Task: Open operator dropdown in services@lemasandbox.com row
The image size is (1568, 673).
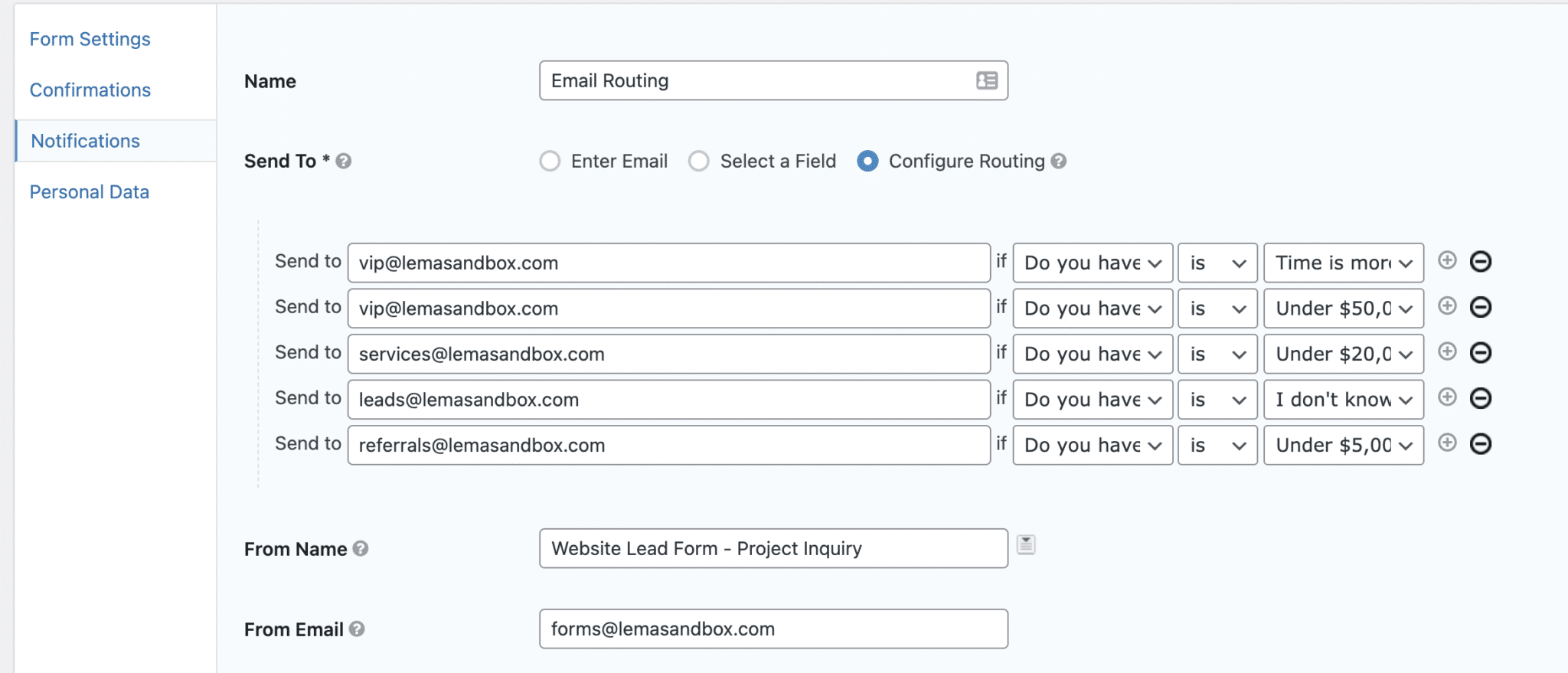Action: [1217, 354]
